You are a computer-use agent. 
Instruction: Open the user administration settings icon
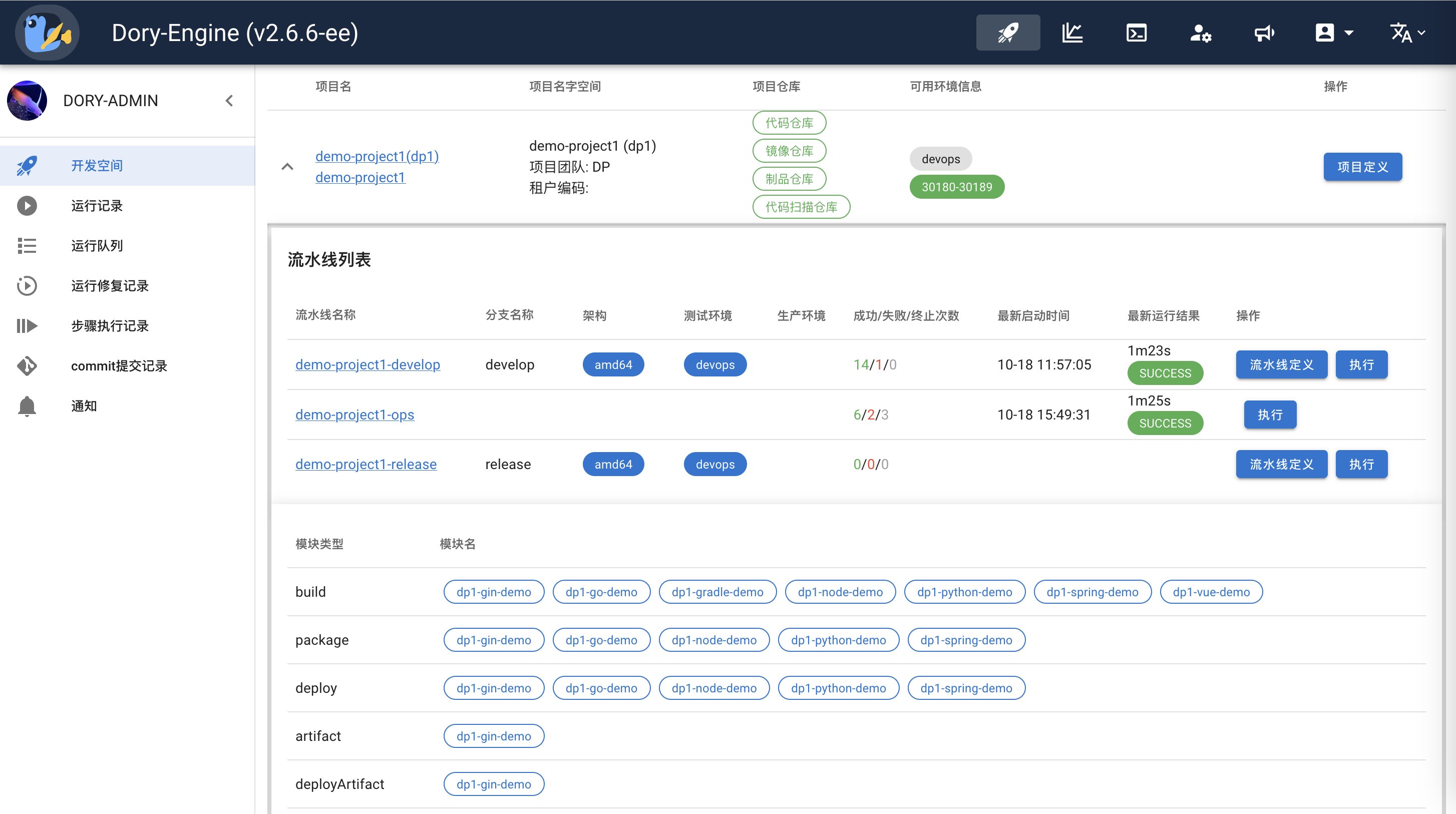(1201, 32)
